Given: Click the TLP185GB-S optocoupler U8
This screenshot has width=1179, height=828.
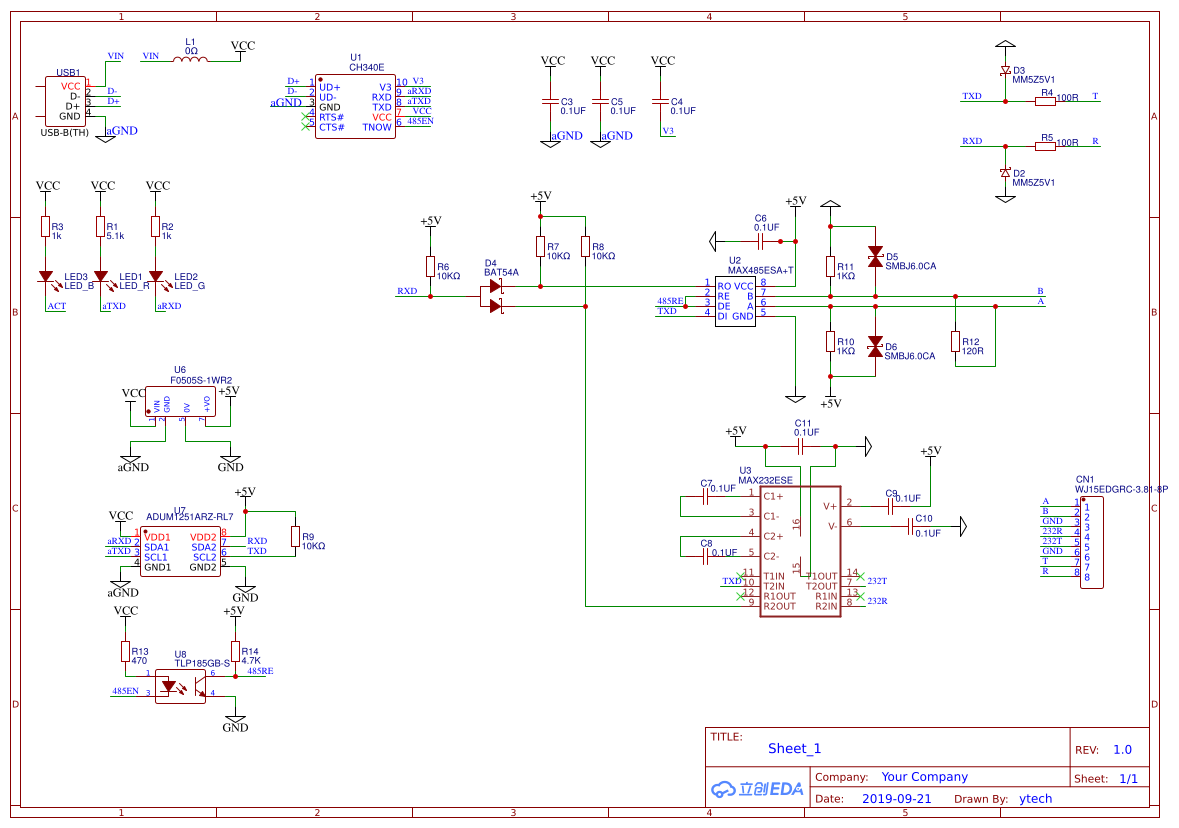Looking at the screenshot, I should (180, 685).
